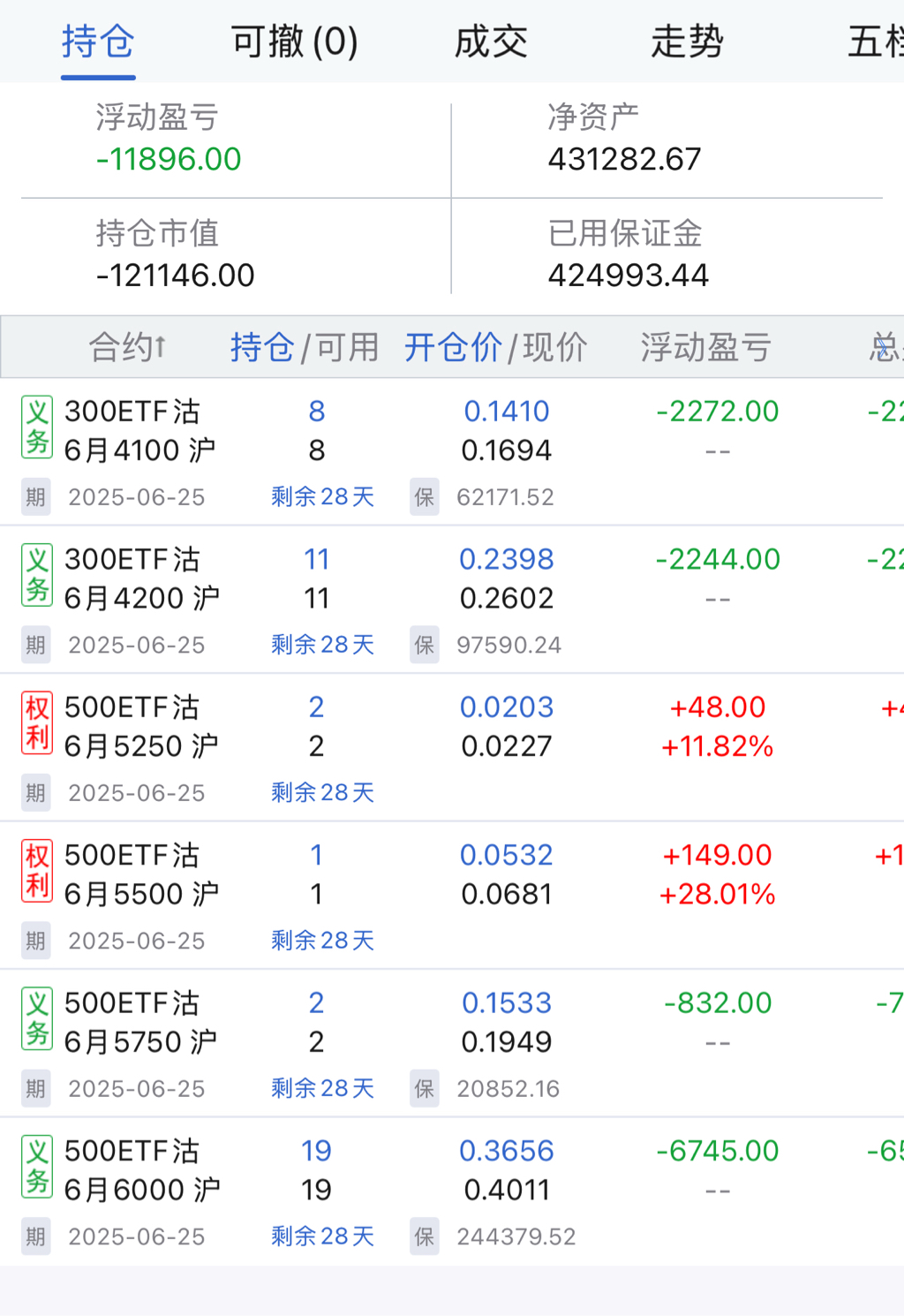The height and width of the screenshot is (1316, 904).
Task: Open the 300ETF沽 6月4100 沪 contract
Action: (139, 430)
